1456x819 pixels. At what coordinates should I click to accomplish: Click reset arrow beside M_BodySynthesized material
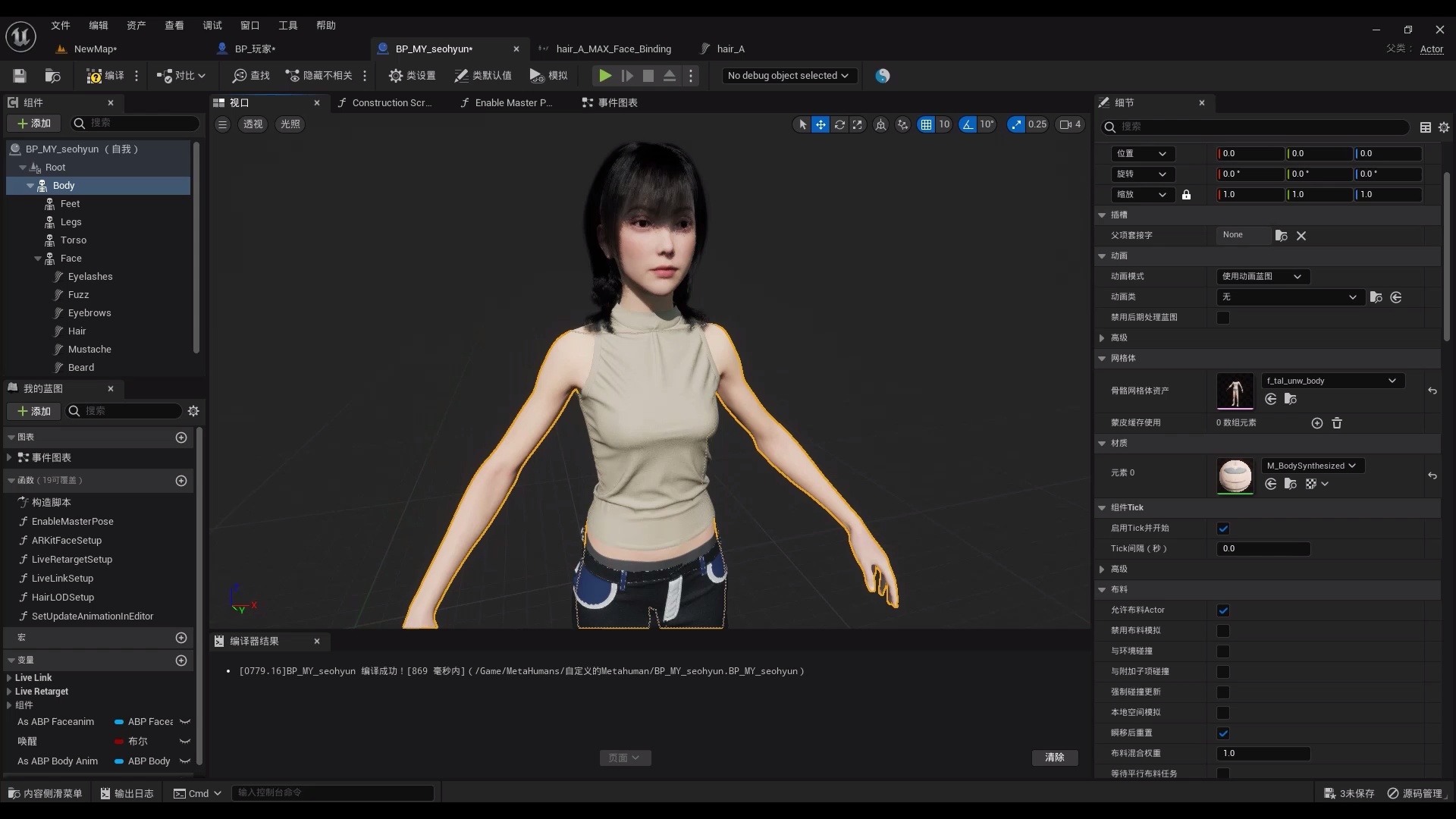pos(1432,475)
